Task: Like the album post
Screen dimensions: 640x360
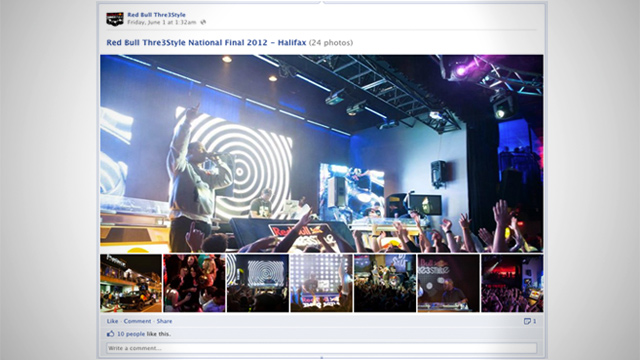Action: (112, 321)
